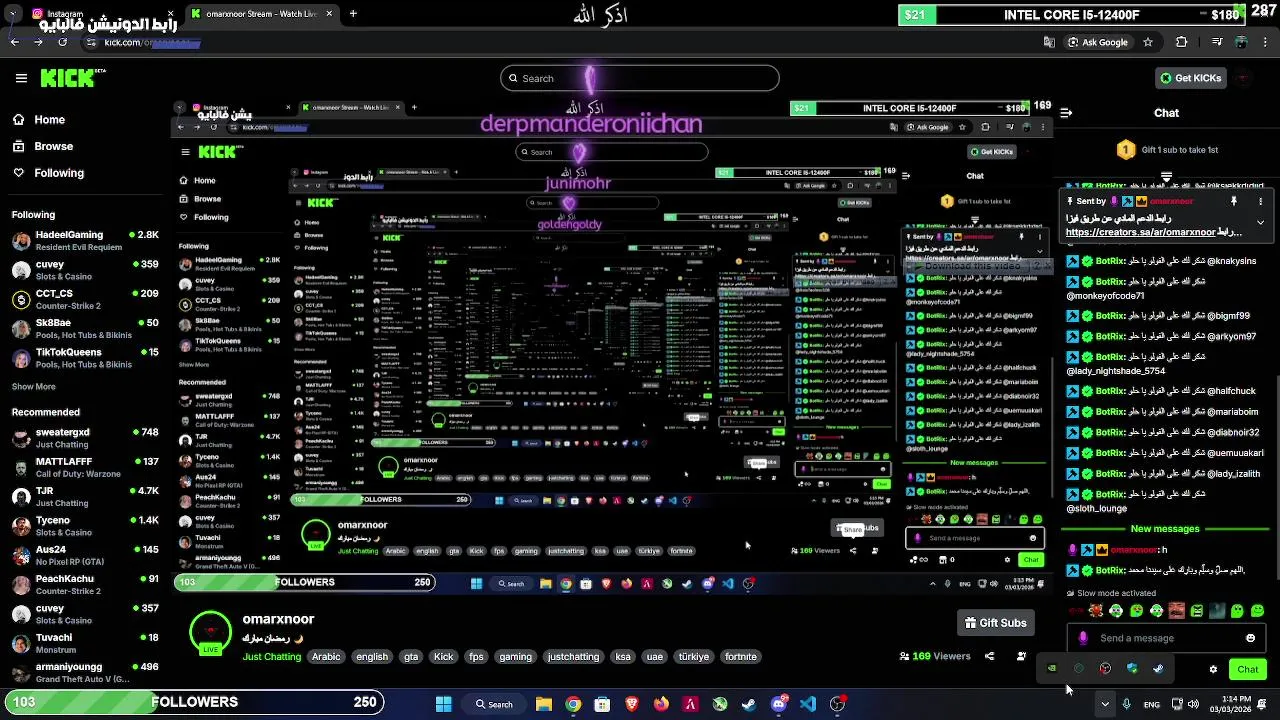
Task: Click the taskbar microphone icon
Action: (1127, 704)
